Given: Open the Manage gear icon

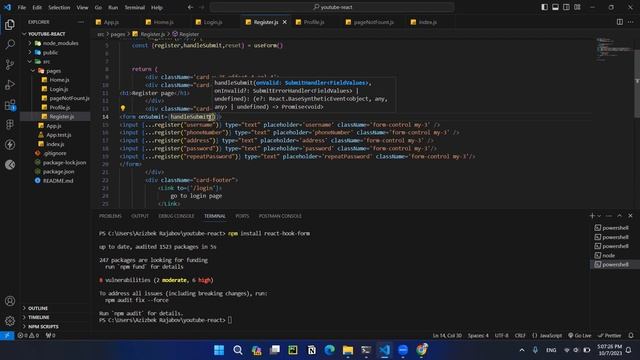Looking at the screenshot, I should click(10, 321).
